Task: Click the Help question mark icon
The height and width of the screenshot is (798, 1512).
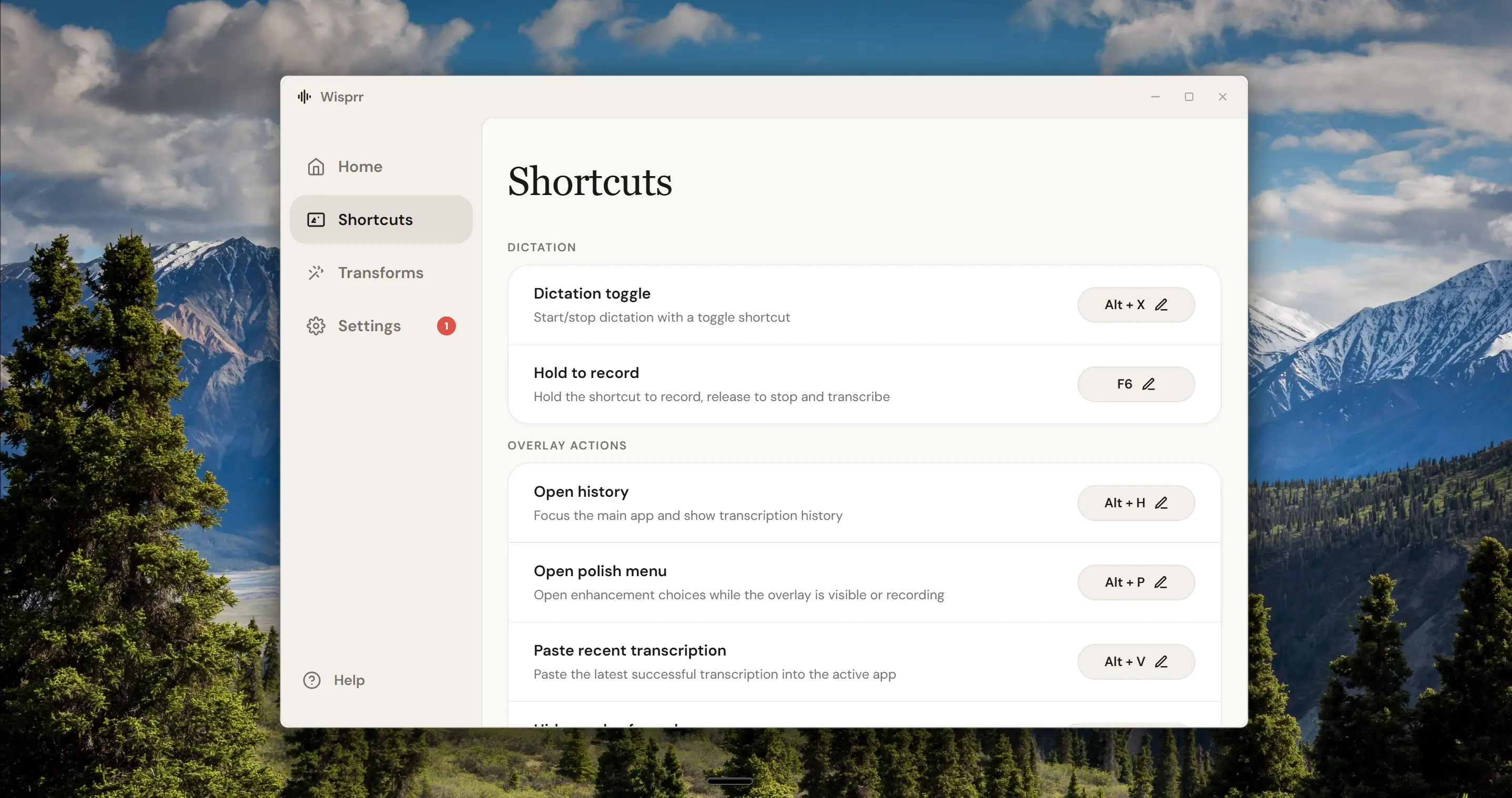Action: [312, 680]
